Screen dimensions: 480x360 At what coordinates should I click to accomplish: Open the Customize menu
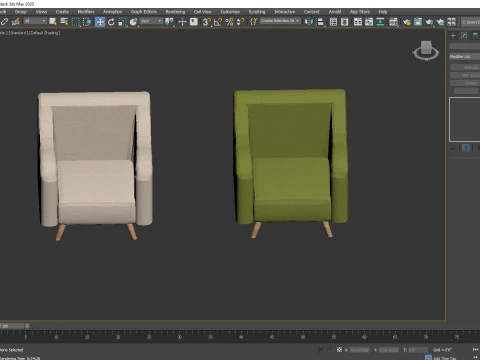[230, 12]
